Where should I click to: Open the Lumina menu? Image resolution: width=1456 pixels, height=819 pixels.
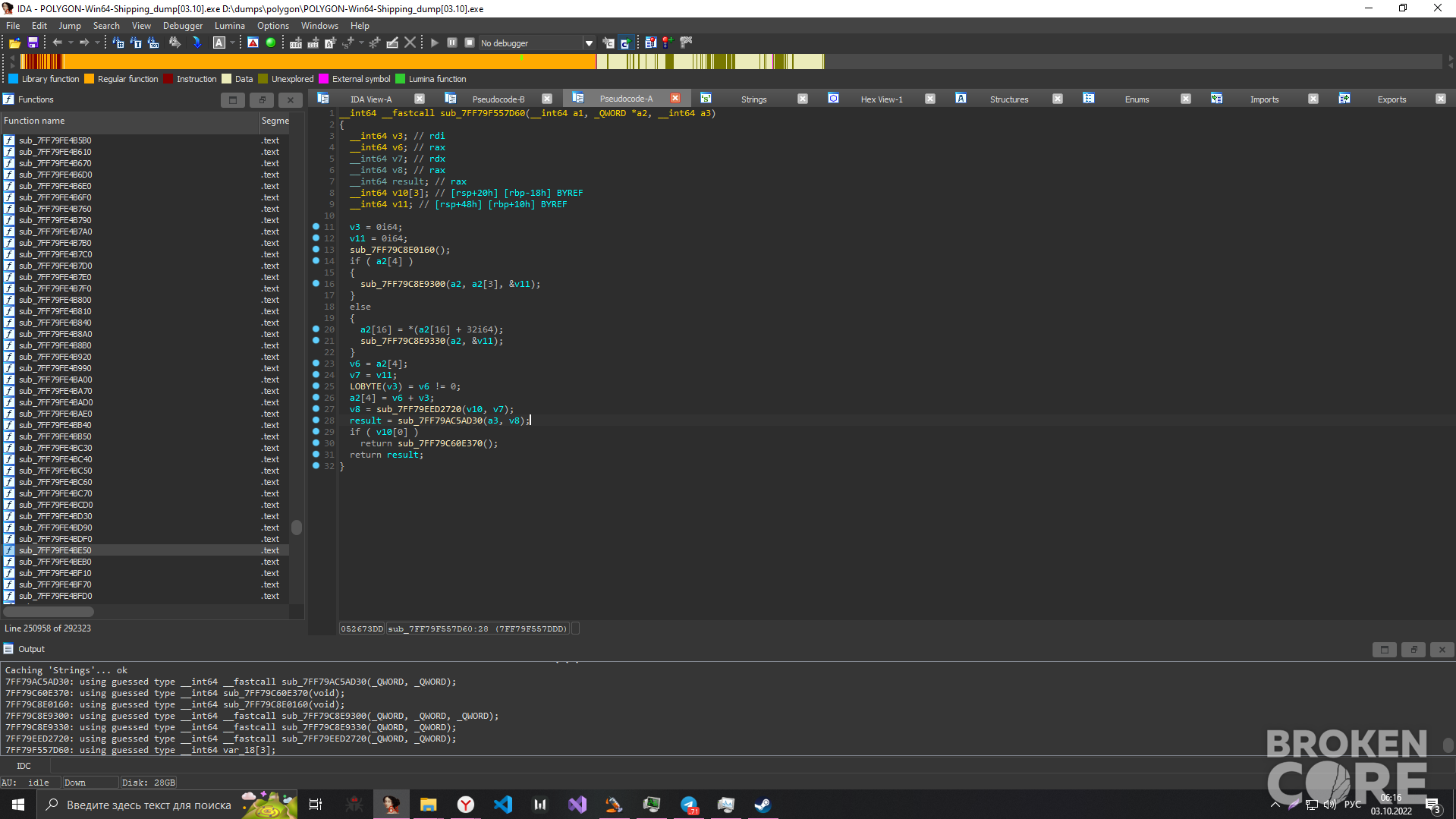click(229, 26)
